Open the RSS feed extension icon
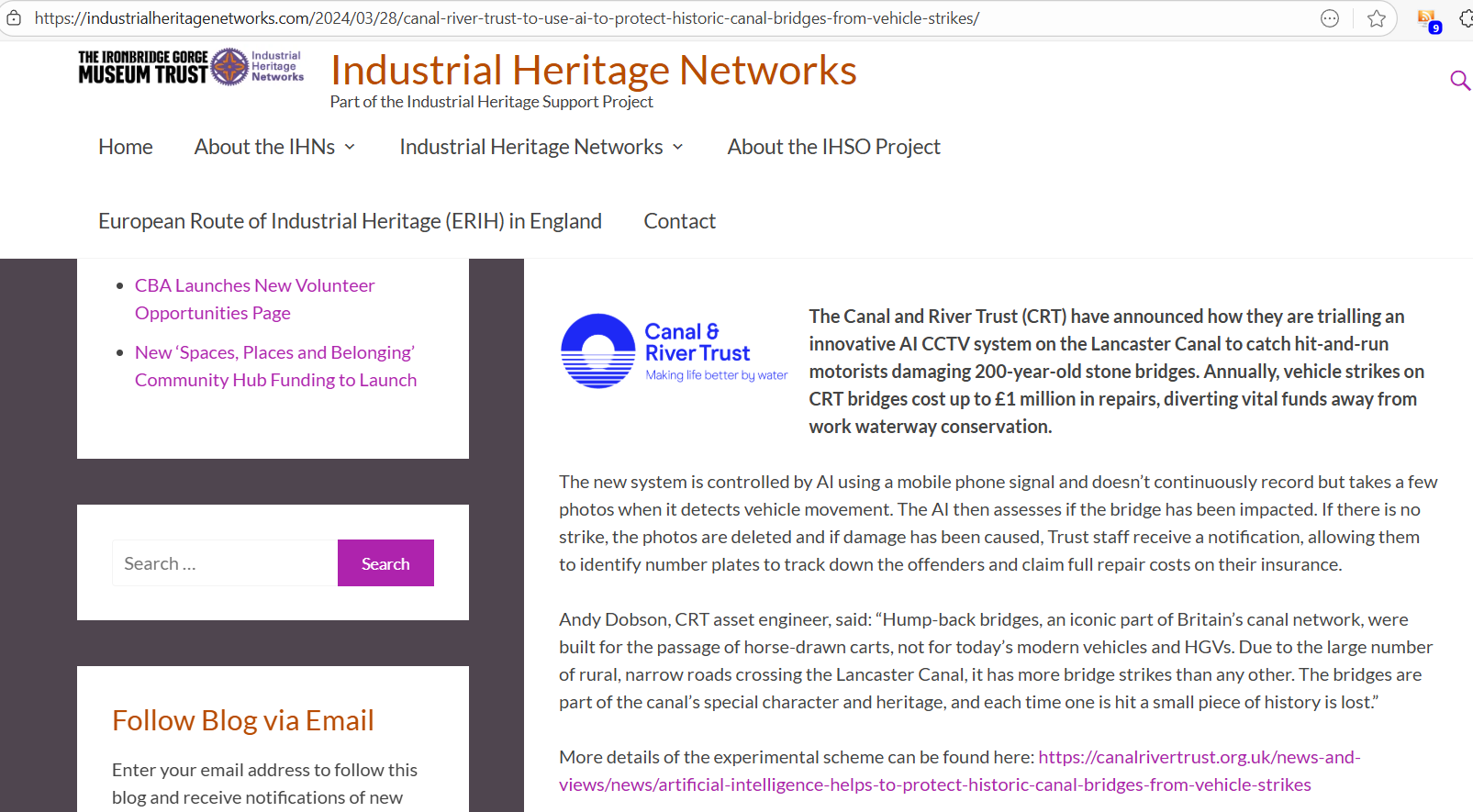Image resolution: width=1473 pixels, height=812 pixels. (x=1428, y=20)
